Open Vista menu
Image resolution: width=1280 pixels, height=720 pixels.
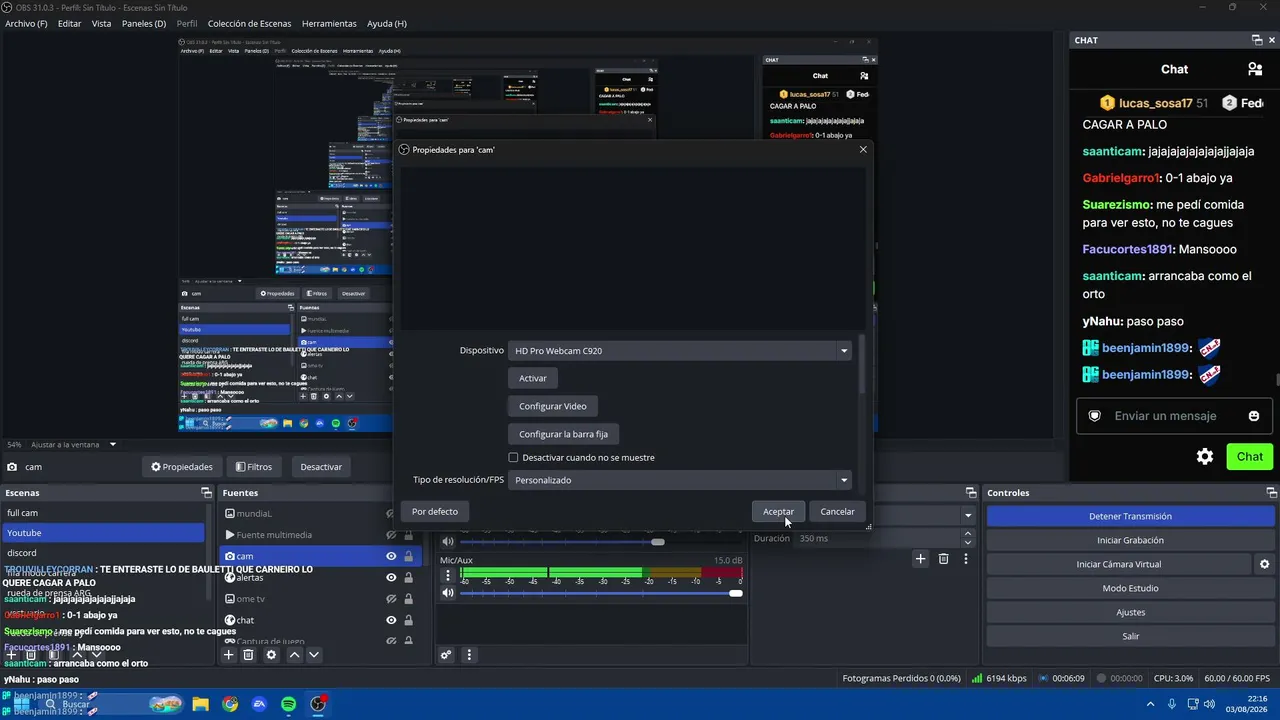click(102, 23)
